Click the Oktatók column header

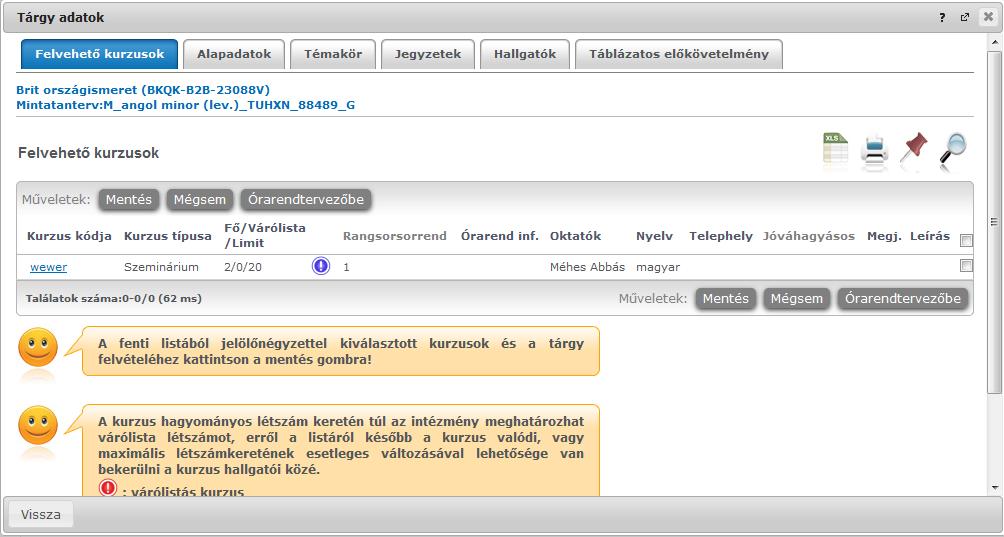click(575, 236)
